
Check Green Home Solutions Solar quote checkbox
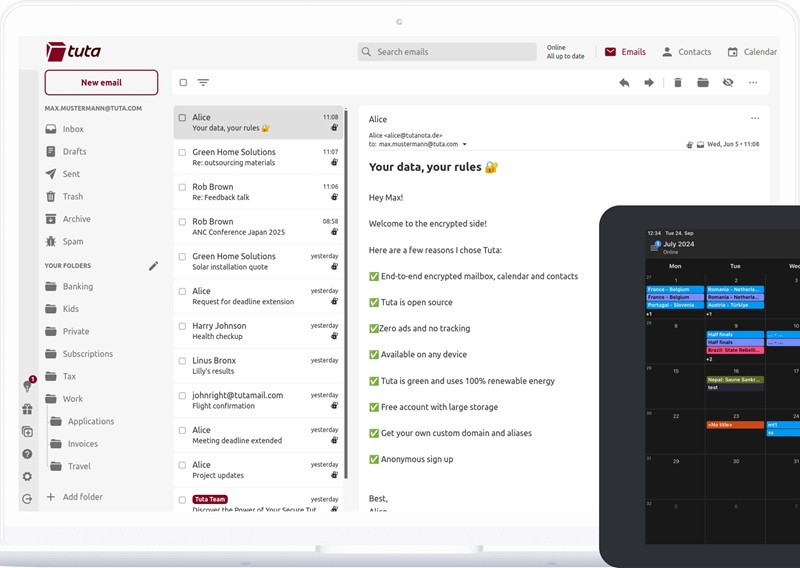tap(182, 257)
